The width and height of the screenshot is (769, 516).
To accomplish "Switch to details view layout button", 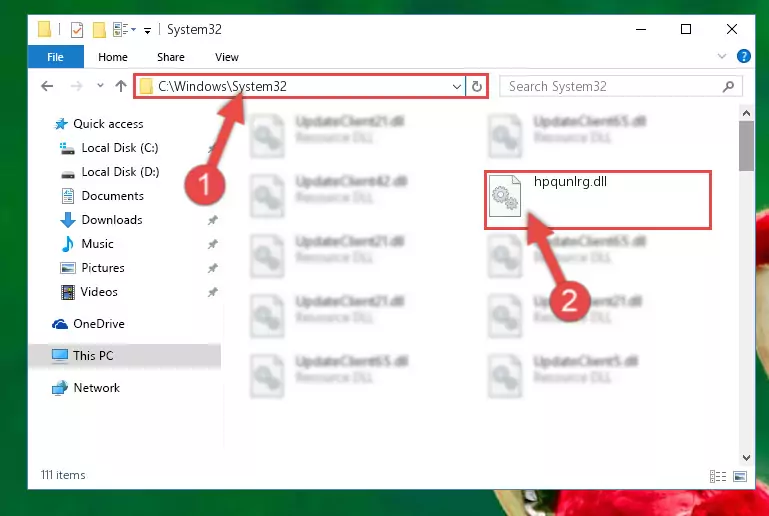I will tap(718, 476).
